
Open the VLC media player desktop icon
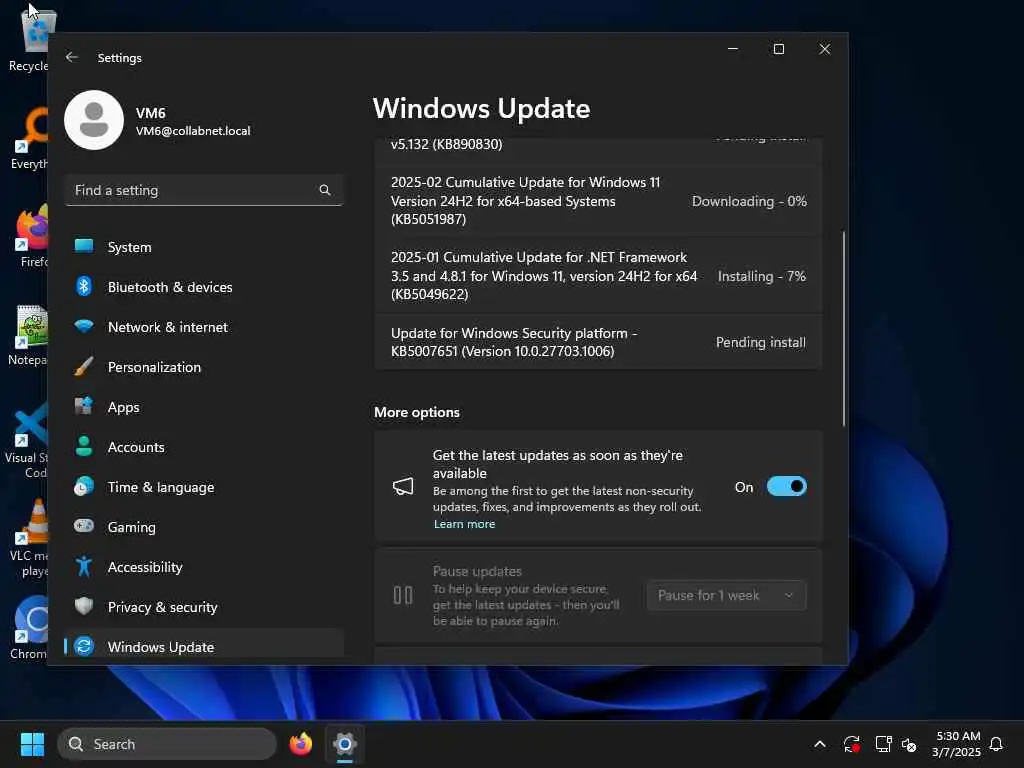point(30,539)
